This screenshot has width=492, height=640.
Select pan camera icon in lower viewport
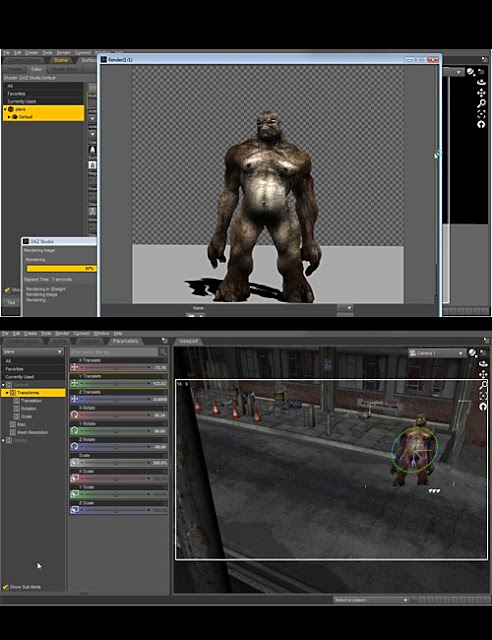click(483, 375)
